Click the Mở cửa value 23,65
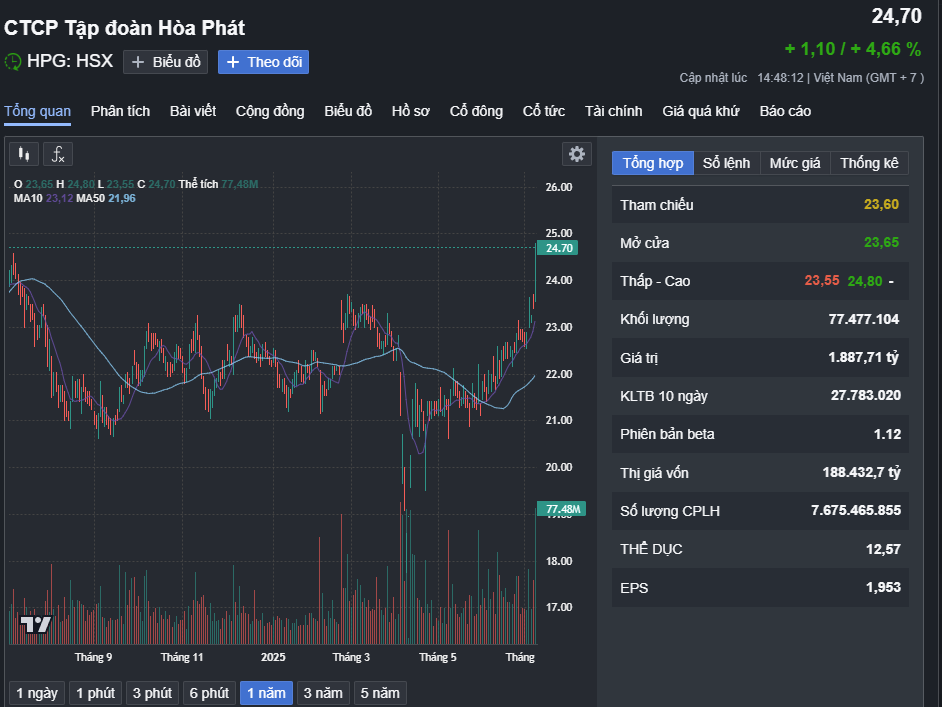942x707 pixels. (x=881, y=243)
